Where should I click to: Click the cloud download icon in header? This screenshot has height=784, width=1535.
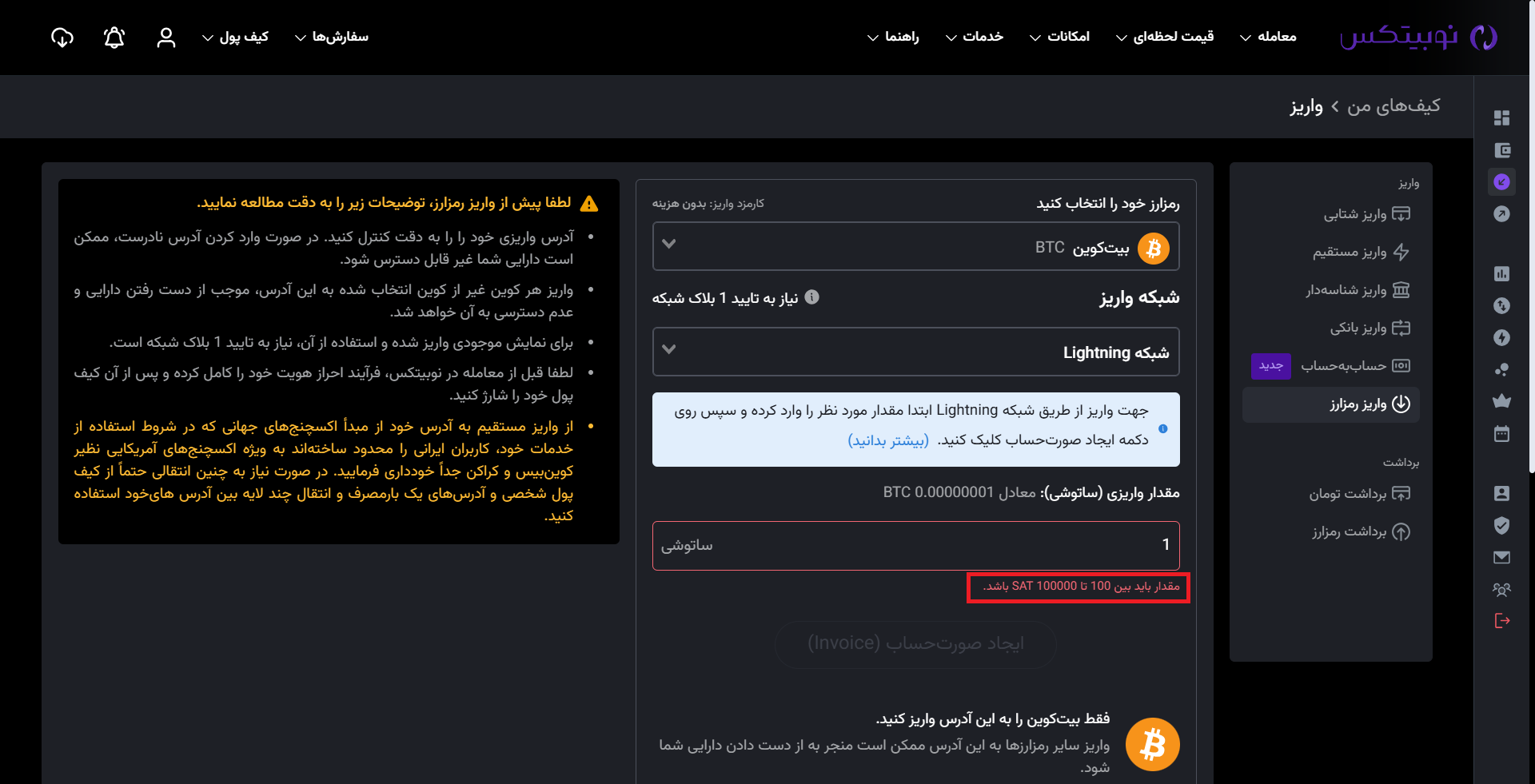click(62, 38)
